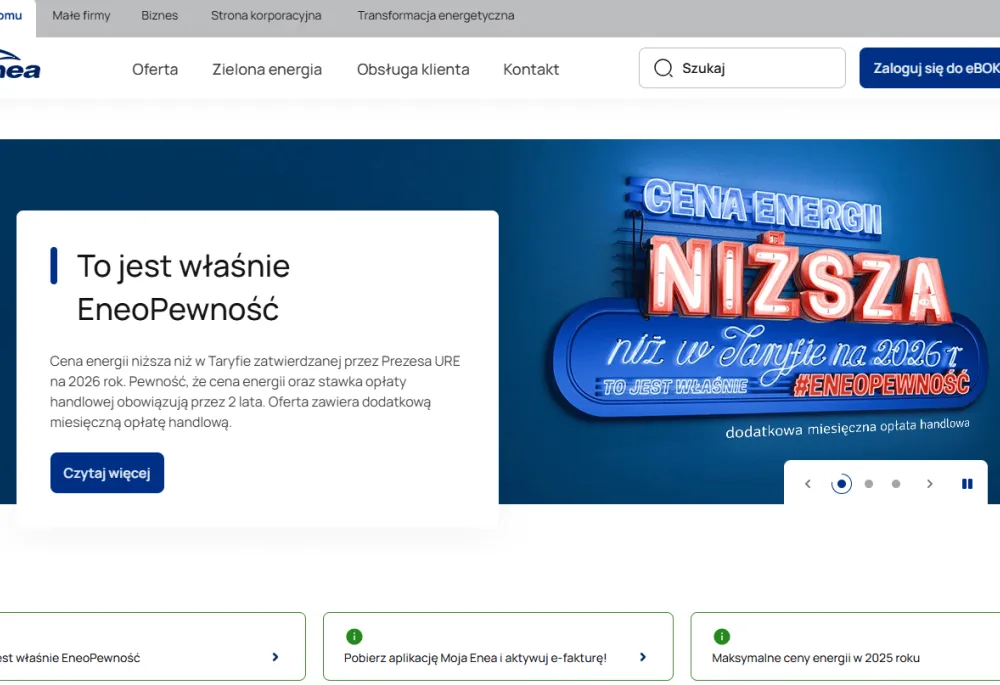Click the magnifying glass search icon

coord(662,68)
